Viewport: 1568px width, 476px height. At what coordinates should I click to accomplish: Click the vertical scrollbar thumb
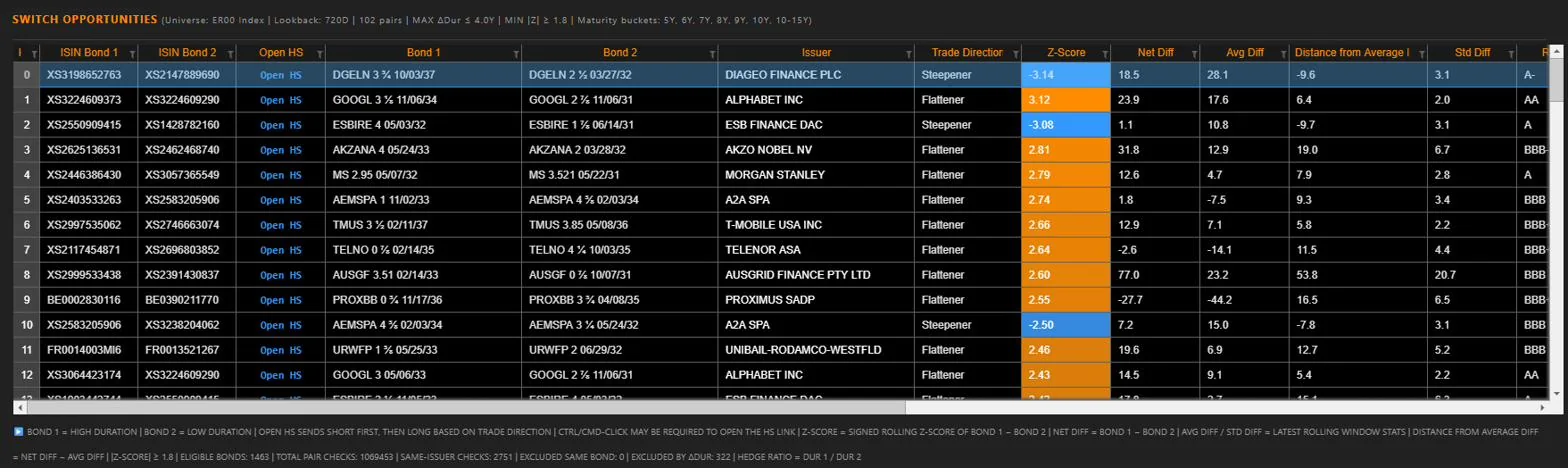pyautogui.click(x=1557, y=78)
